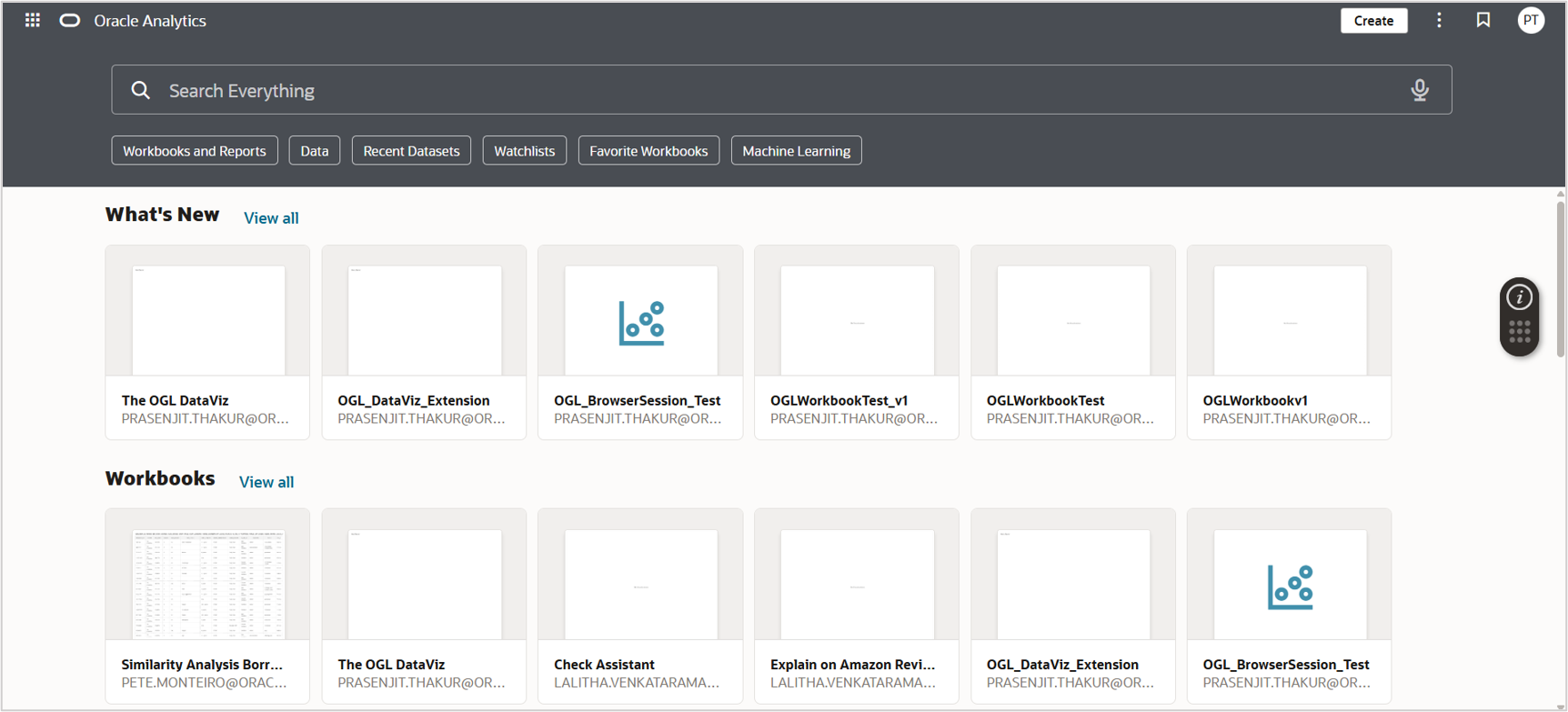This screenshot has width=1568, height=712.
Task: Choose the Recent Datasets filter
Action: [x=411, y=151]
